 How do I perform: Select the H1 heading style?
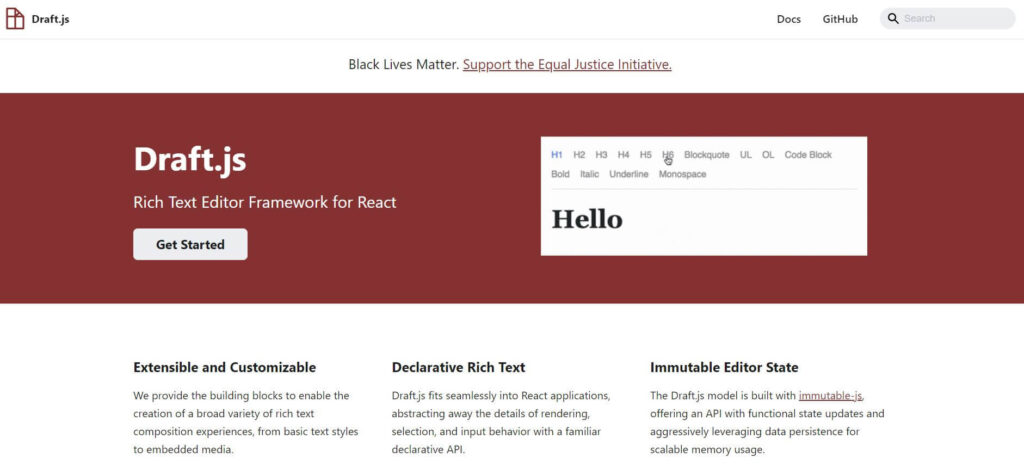[x=557, y=155]
